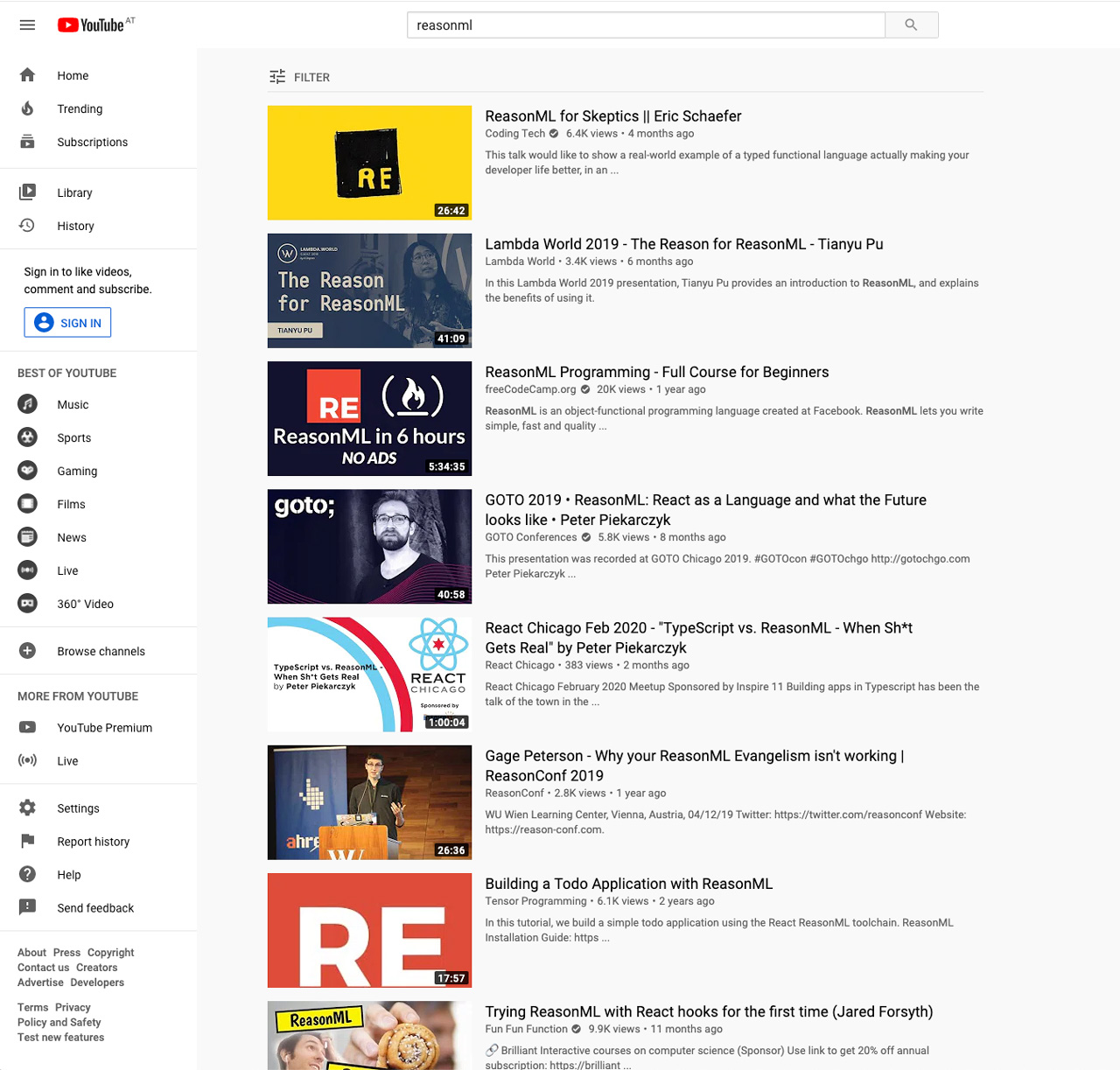The height and width of the screenshot is (1070, 1120).
Task: Open the History clock icon
Action: tap(28, 226)
